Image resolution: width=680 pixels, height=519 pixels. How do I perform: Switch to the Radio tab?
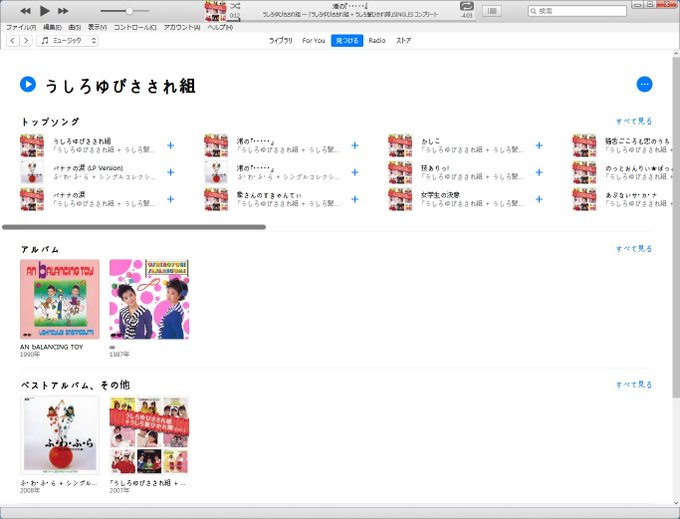click(377, 41)
